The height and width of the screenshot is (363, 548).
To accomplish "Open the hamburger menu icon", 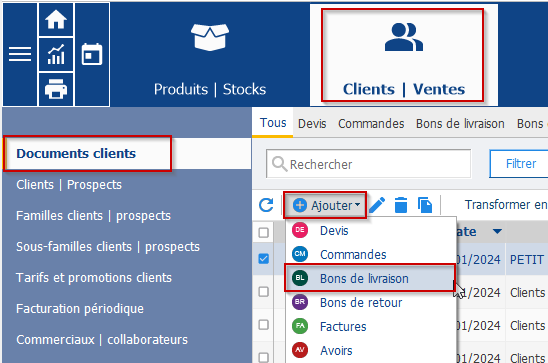I will 20,54.
